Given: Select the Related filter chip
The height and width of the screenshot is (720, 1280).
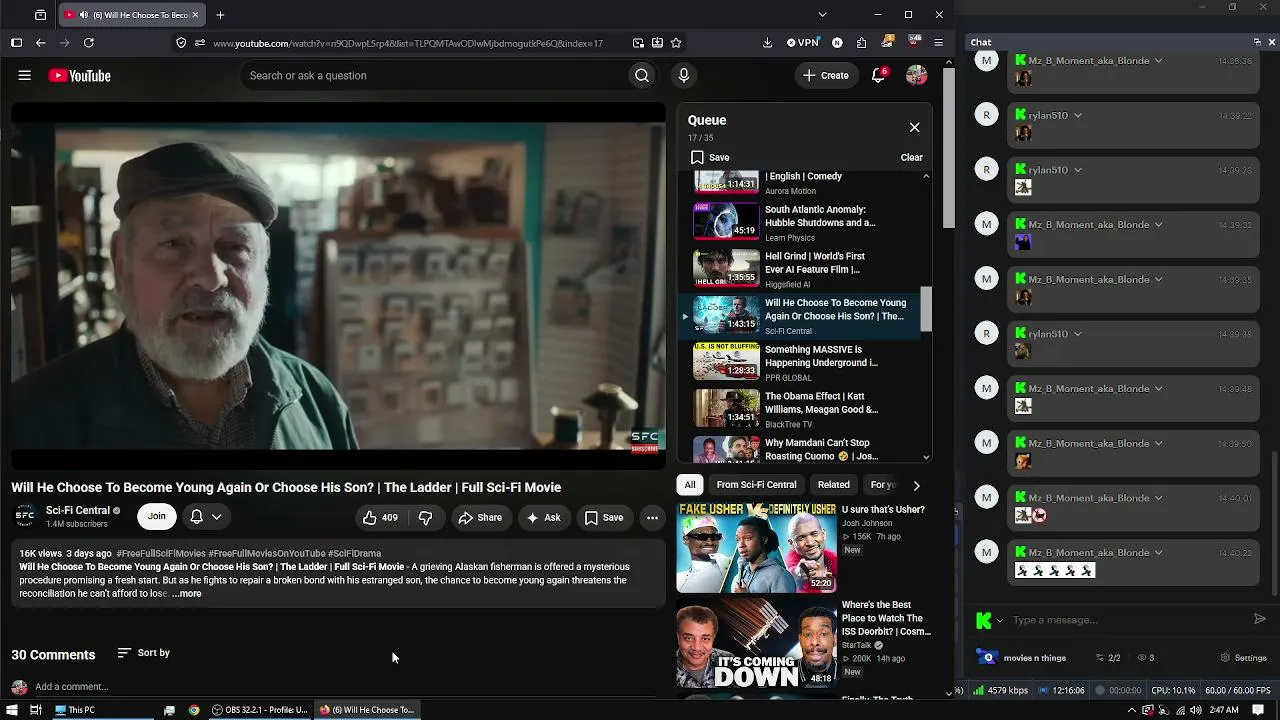Looking at the screenshot, I should coord(833,485).
